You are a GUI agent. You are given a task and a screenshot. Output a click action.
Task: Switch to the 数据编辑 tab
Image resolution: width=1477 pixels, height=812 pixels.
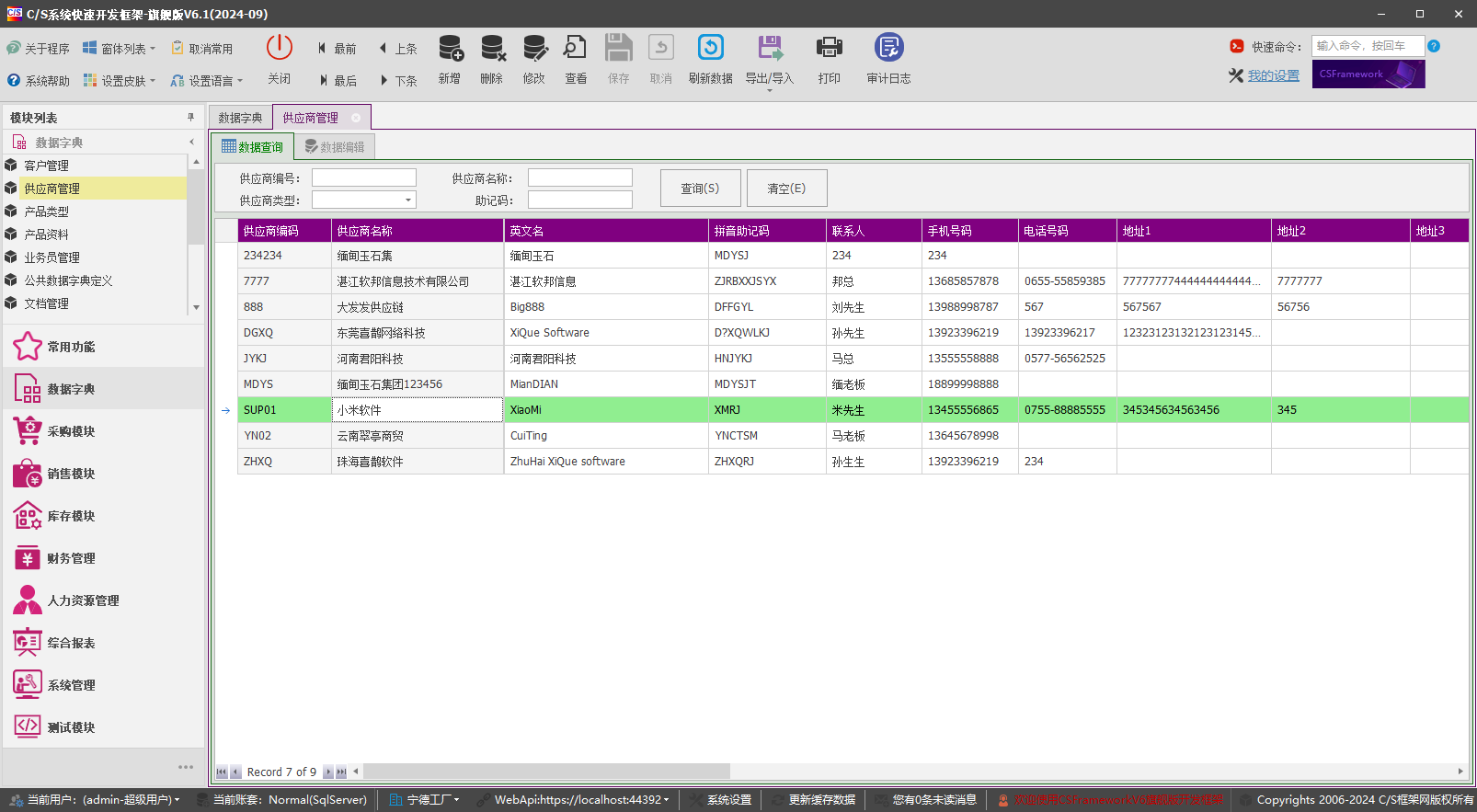335,147
